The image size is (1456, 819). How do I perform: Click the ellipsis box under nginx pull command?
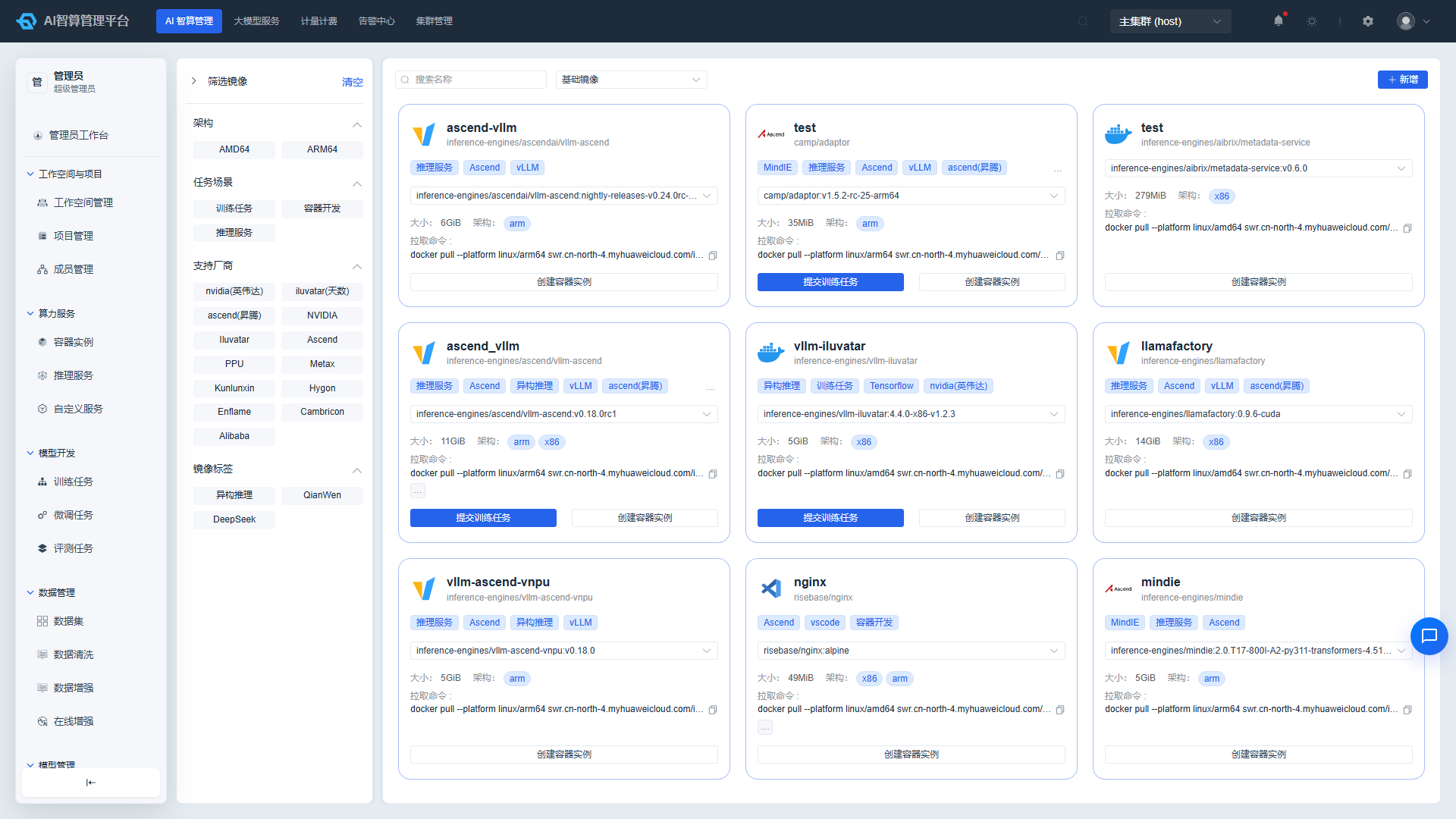point(765,727)
